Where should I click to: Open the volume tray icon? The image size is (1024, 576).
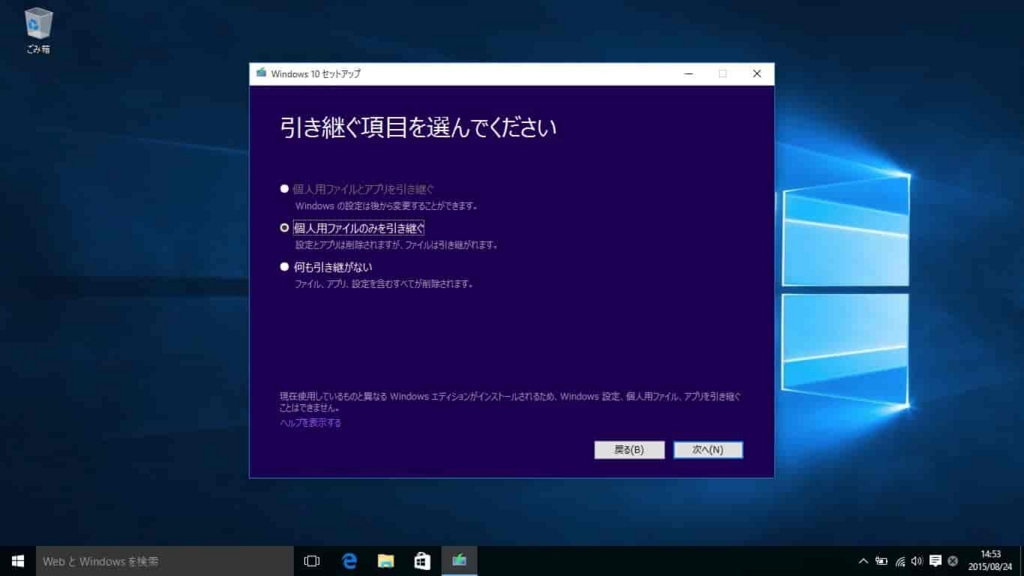coord(917,561)
